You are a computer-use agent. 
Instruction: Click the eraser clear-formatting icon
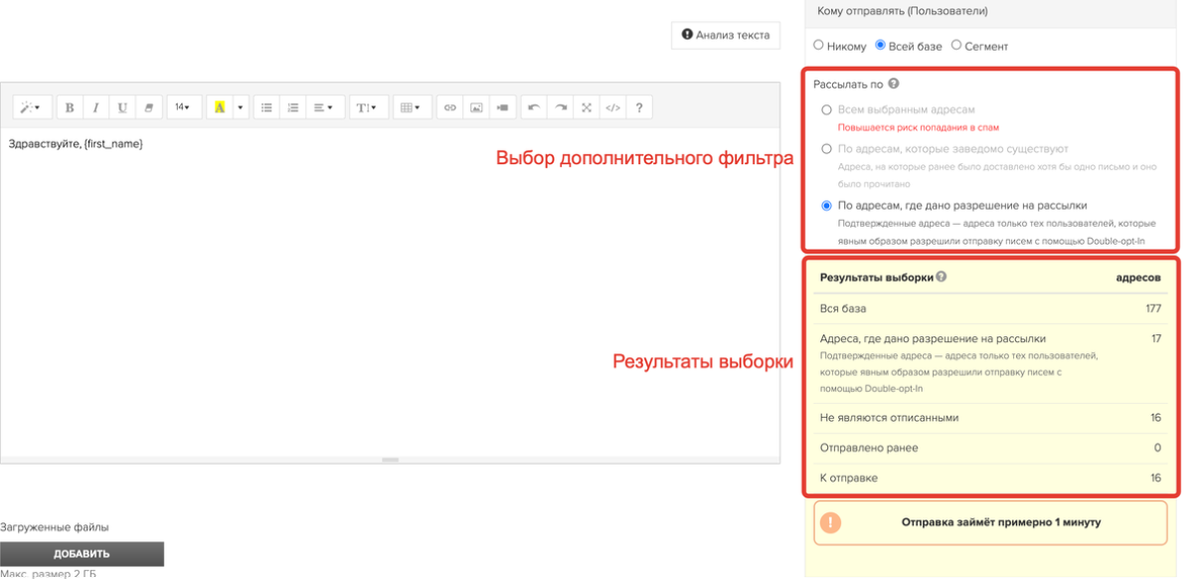tap(148, 108)
